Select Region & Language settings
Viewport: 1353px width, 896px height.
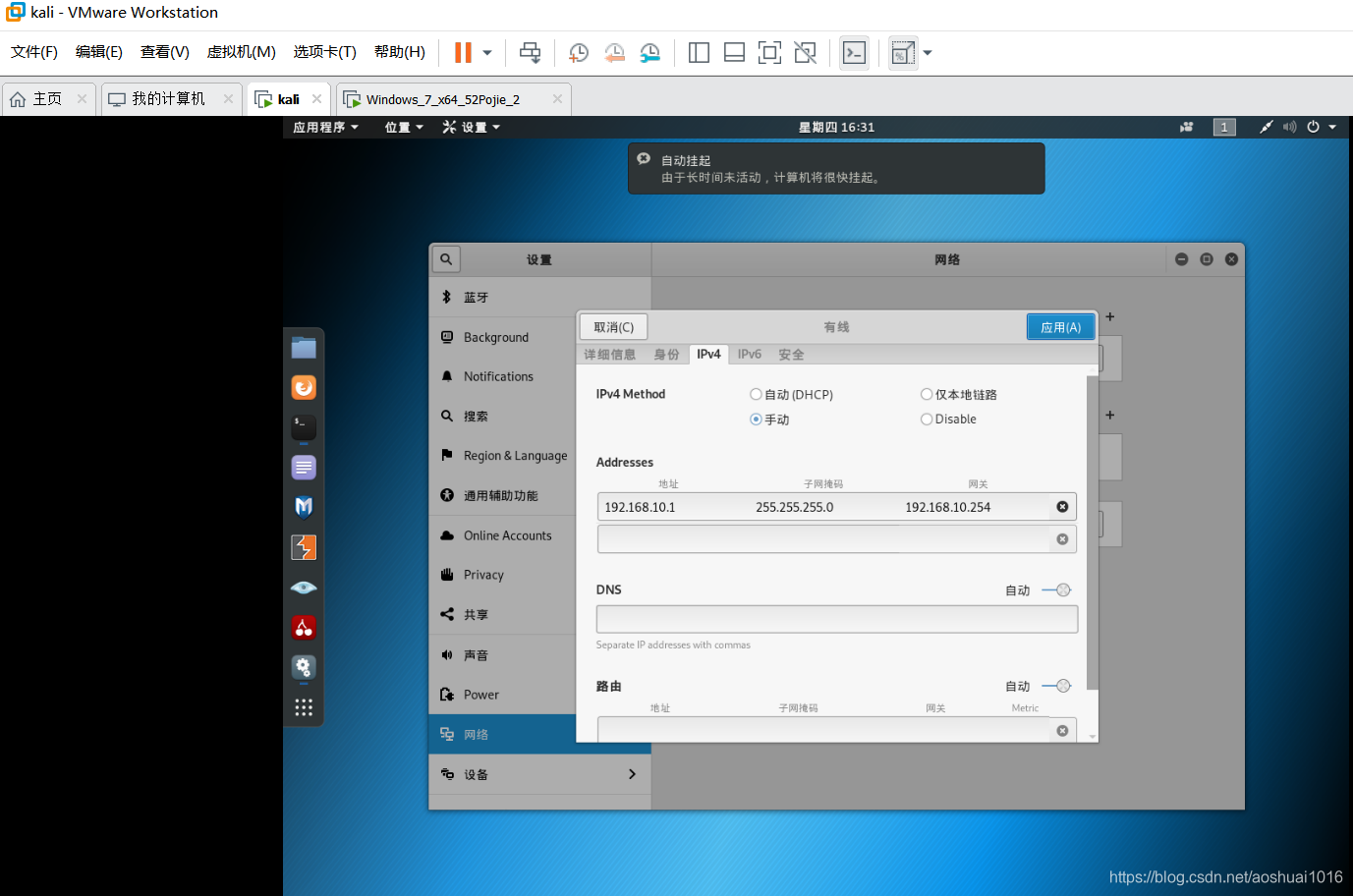click(x=503, y=456)
